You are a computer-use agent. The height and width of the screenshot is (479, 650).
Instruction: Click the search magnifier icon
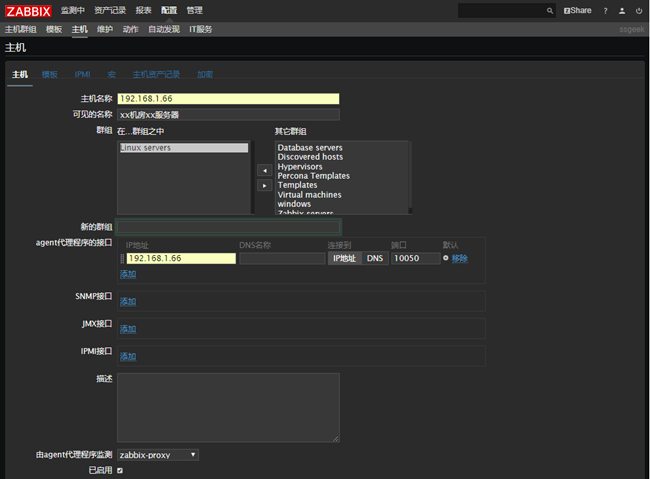(x=550, y=11)
